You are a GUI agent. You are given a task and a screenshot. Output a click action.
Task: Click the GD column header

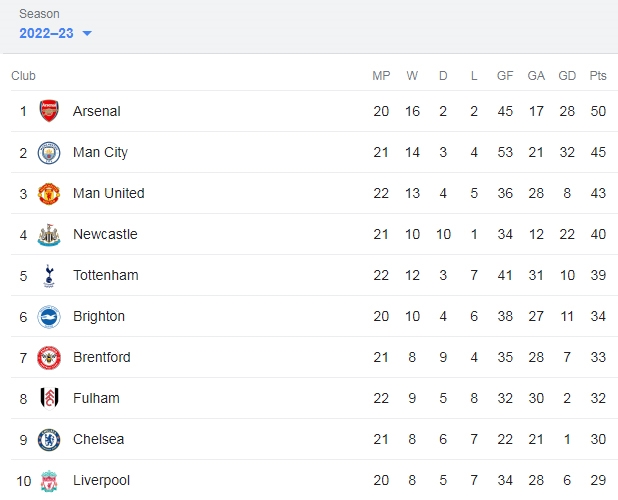pos(567,75)
